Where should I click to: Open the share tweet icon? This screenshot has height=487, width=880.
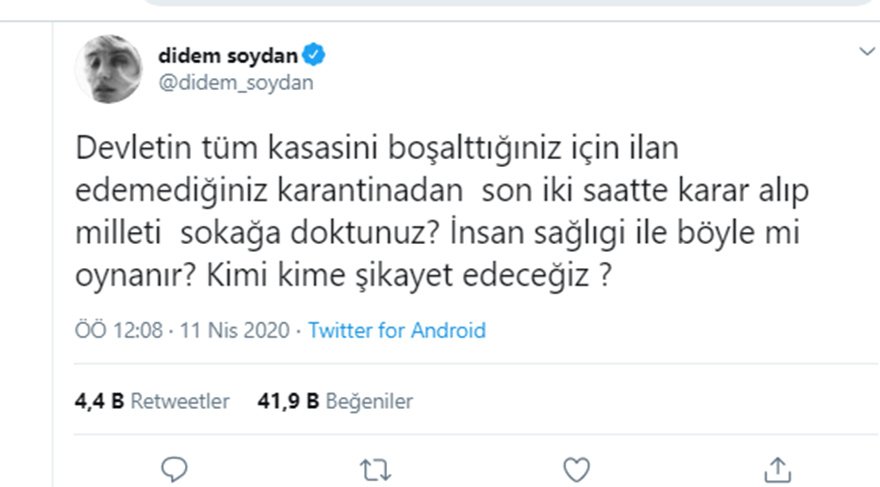pos(778,468)
